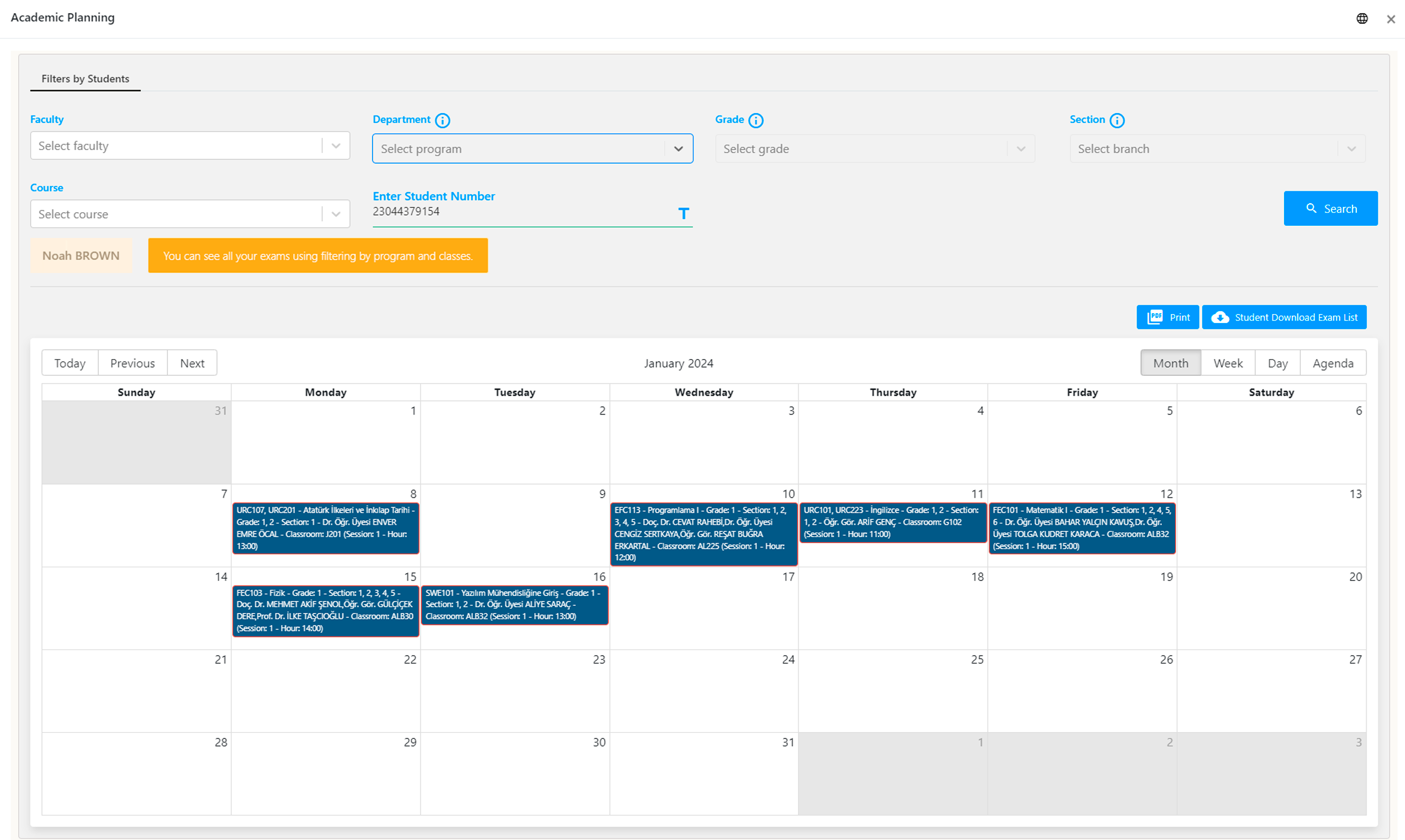Switch calendar to Agenda view
This screenshot has width=1405, height=840.
(1332, 363)
